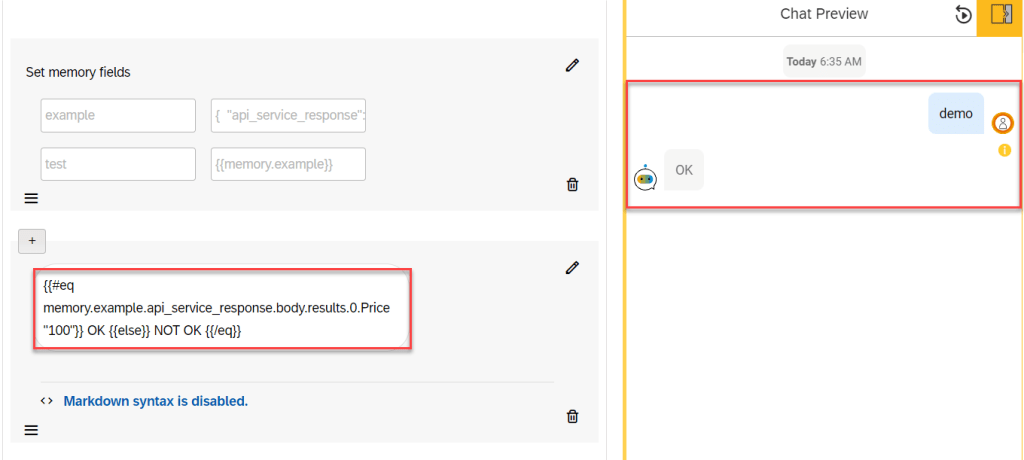Edit the message text card
The width and height of the screenshot is (1024, 460).
click(x=572, y=267)
